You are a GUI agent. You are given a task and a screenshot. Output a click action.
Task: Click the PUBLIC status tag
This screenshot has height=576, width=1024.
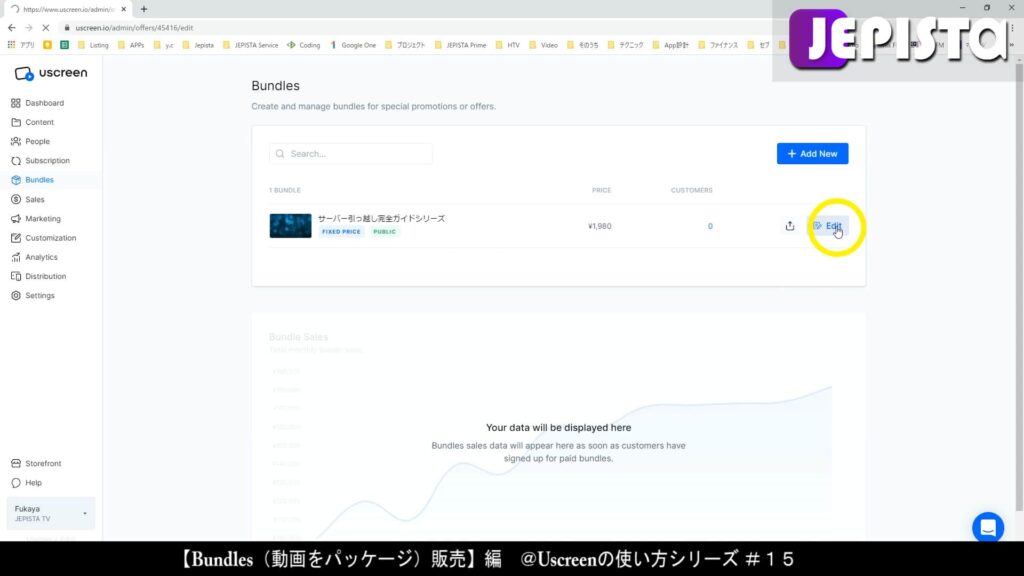[385, 232]
